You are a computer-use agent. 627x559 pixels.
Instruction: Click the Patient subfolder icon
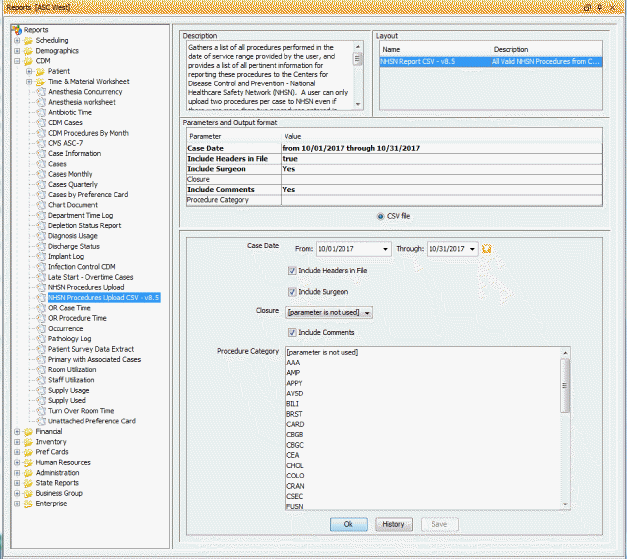(x=40, y=71)
